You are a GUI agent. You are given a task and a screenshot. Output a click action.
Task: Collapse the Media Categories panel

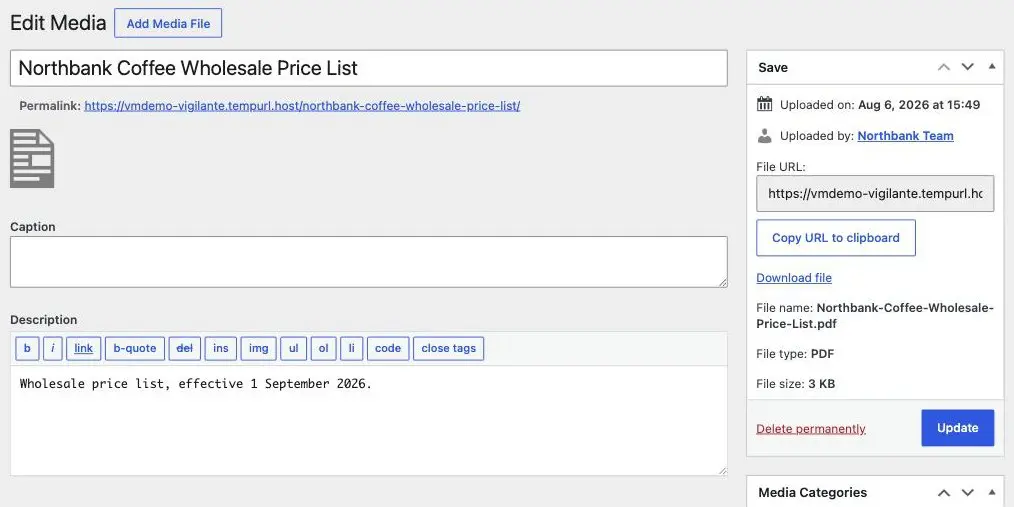(992, 493)
